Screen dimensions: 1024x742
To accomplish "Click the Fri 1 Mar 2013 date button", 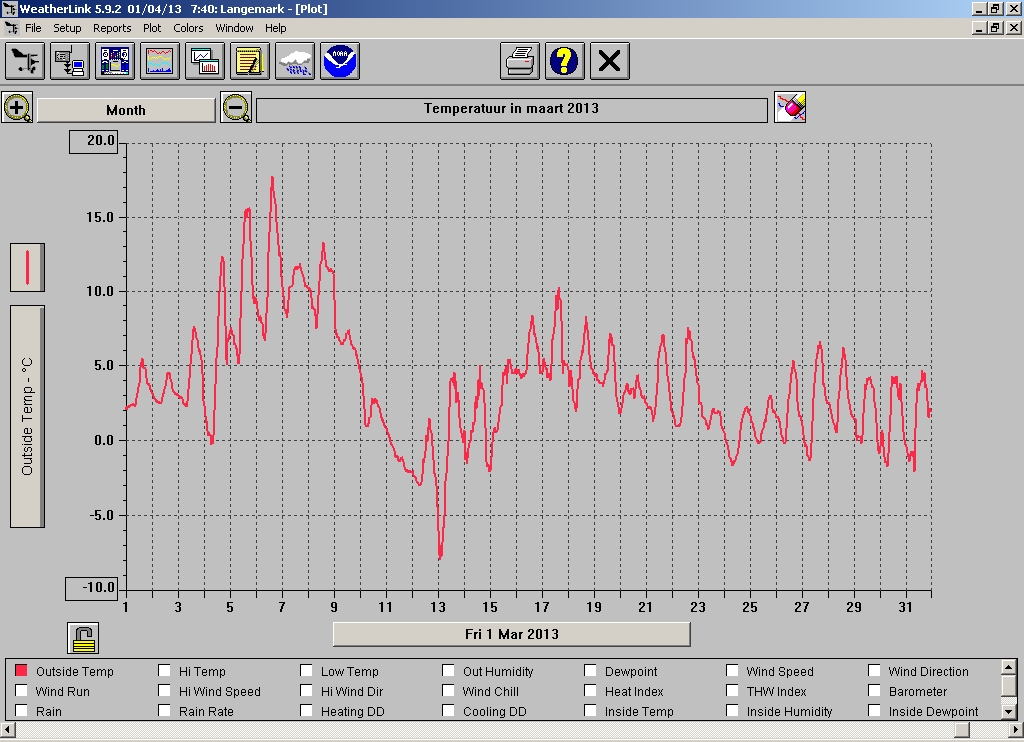I will (512, 634).
